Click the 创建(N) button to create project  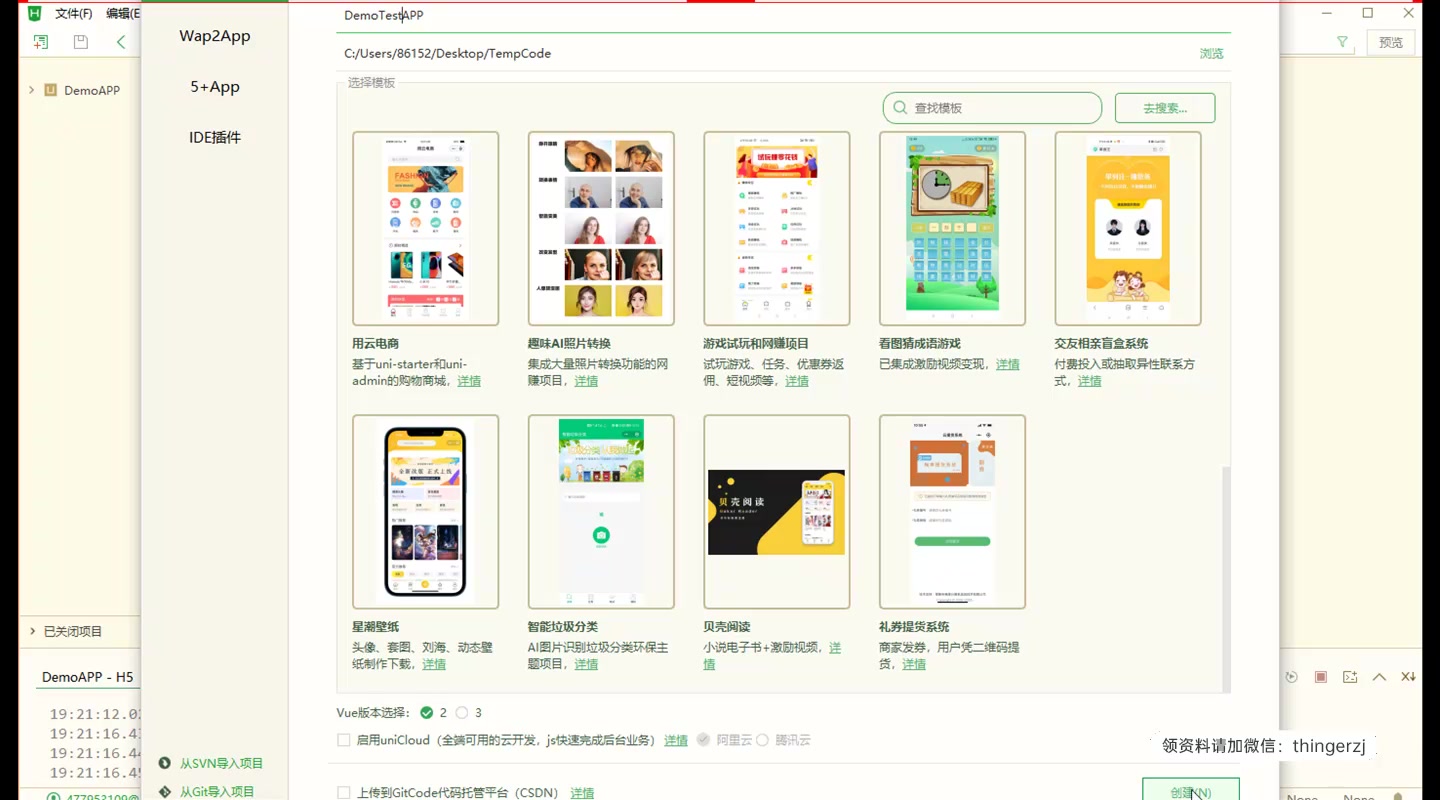pos(1190,791)
